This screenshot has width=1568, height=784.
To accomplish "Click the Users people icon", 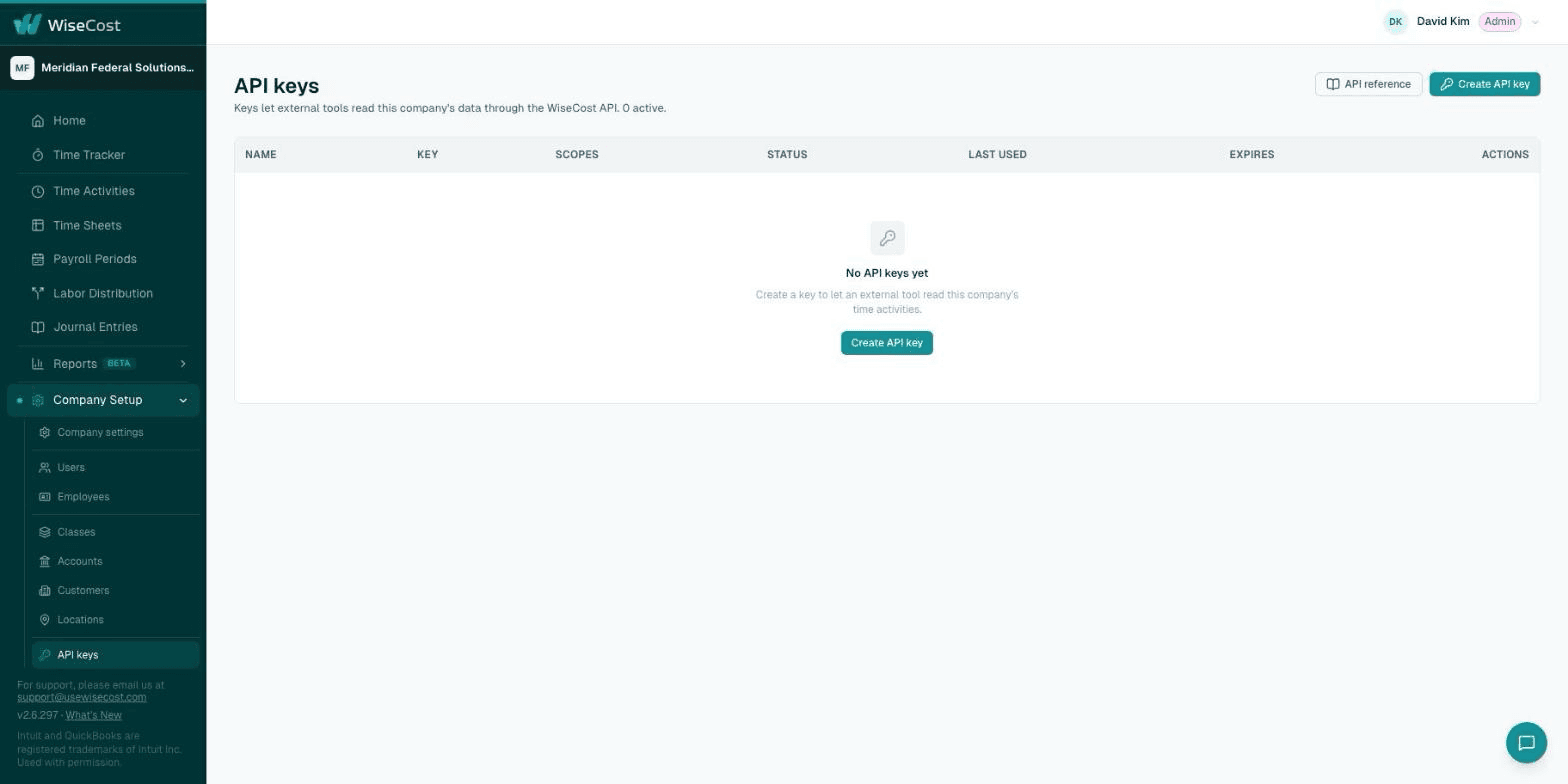I will 45,468.
